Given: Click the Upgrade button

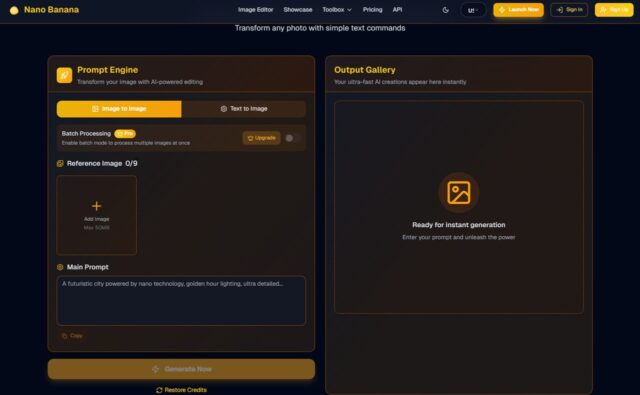Looking at the screenshot, I should (x=261, y=138).
